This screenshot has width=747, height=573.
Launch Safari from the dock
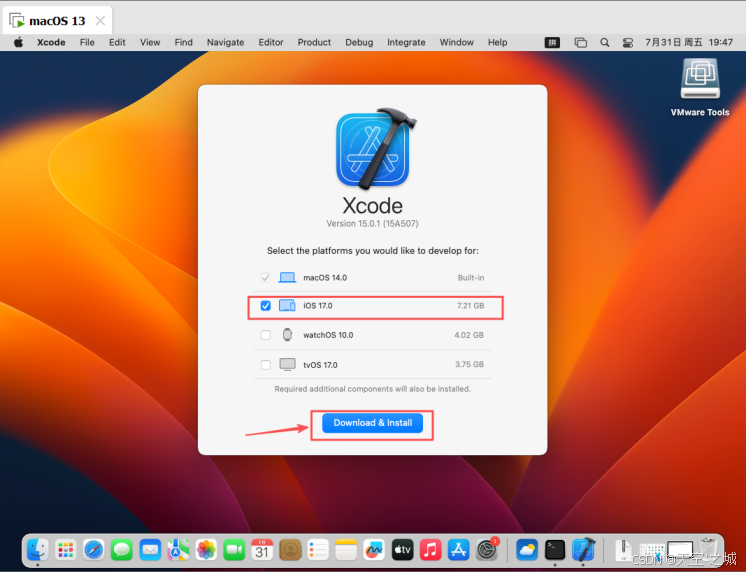94,550
